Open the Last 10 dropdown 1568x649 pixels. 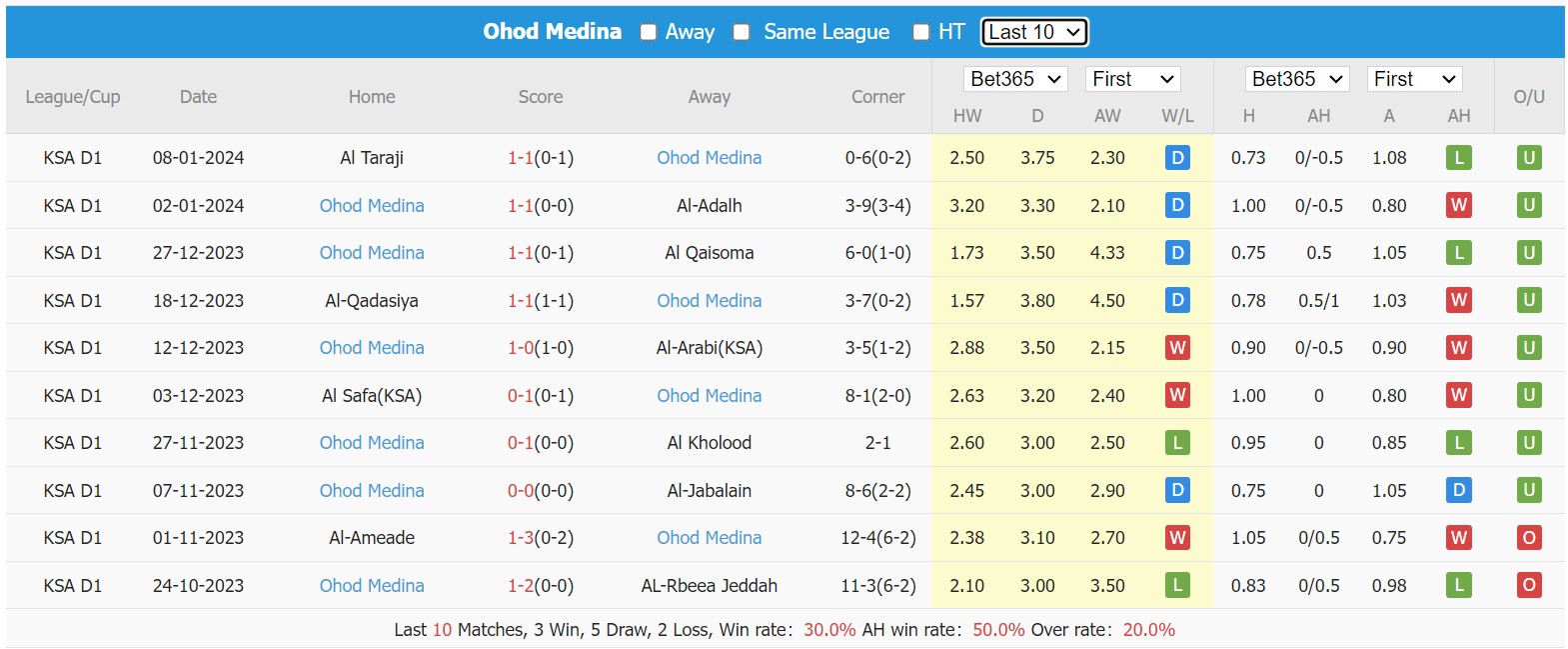tap(1034, 31)
